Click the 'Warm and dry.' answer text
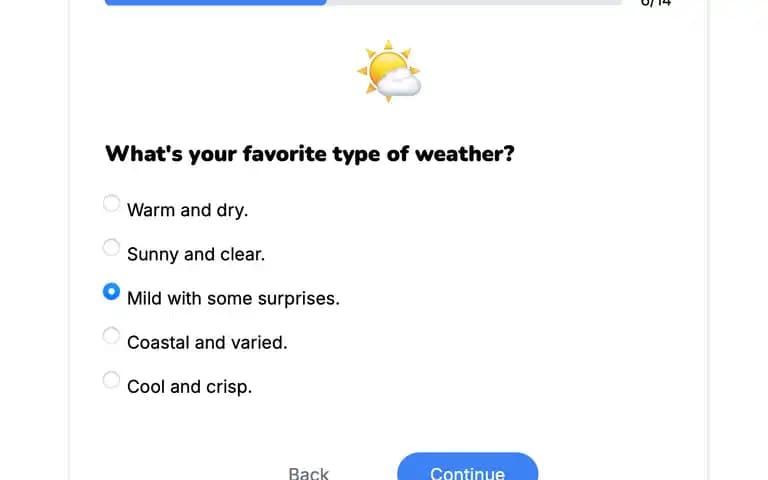This screenshot has width=768, height=480. (188, 210)
